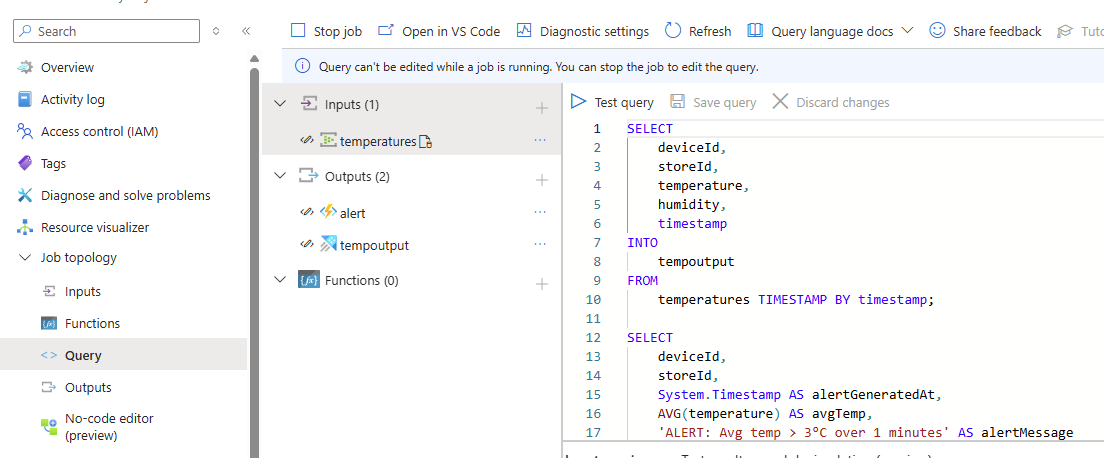
Task: Collapse the Functions (0) section
Action: pos(280,280)
